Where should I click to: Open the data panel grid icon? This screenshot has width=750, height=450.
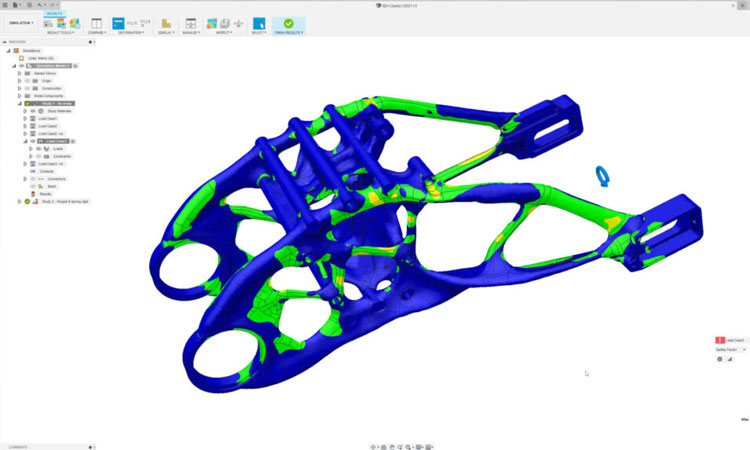[x=5, y=5]
